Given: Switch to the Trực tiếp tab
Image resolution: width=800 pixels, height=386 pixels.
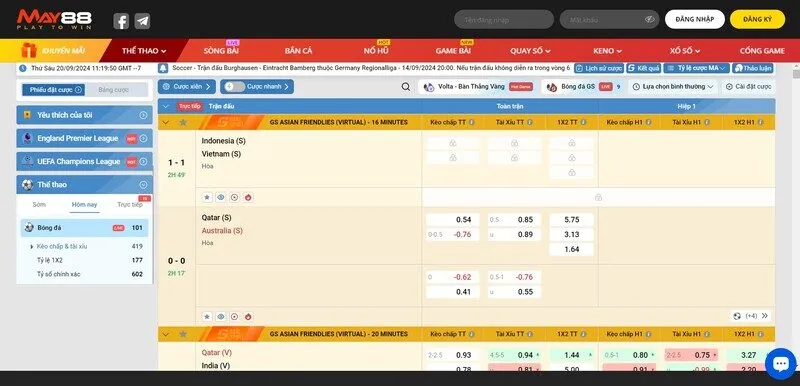Looking at the screenshot, I should point(130,204).
